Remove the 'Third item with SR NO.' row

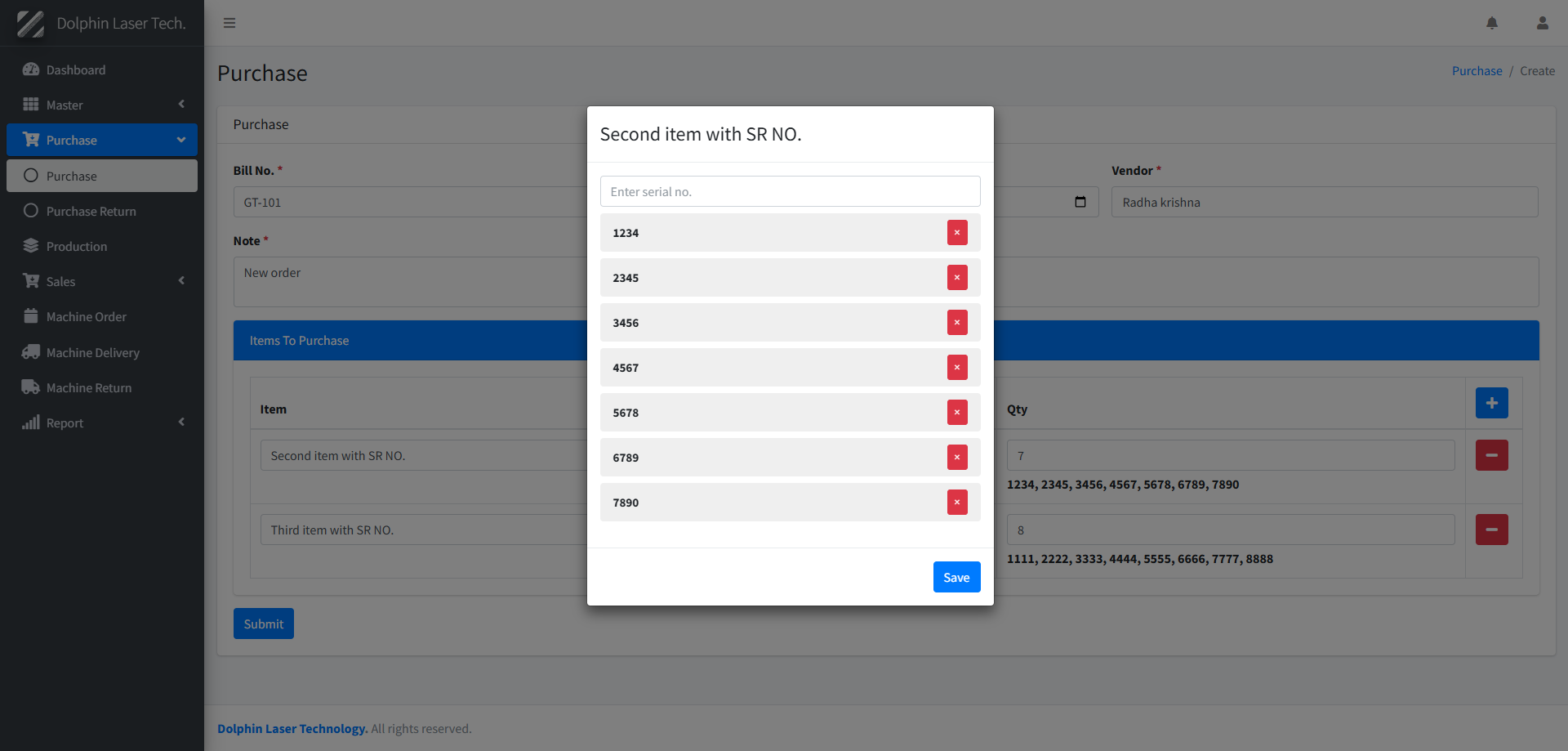point(1492,530)
